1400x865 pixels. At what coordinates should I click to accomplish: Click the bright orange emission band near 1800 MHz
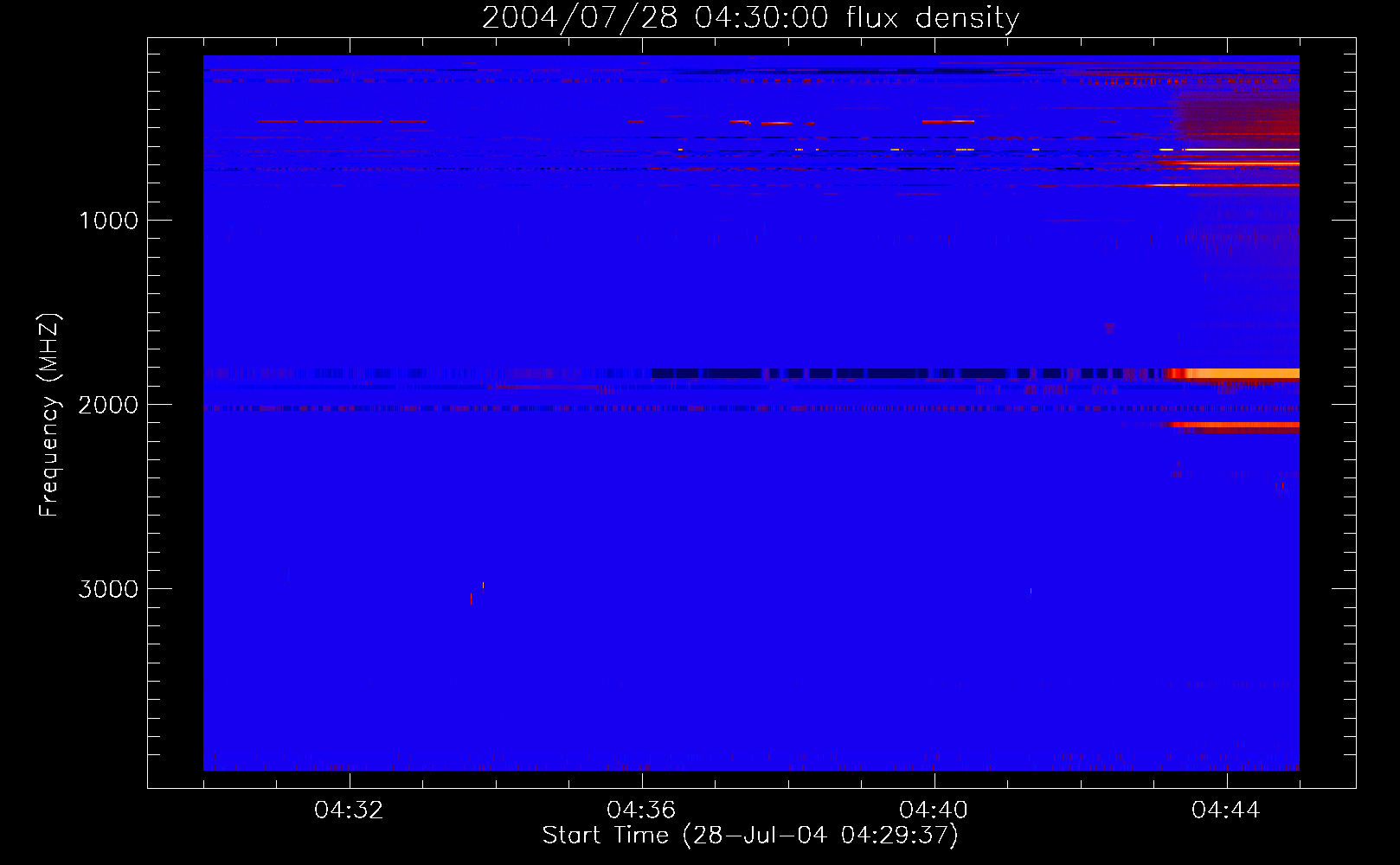(x=1232, y=374)
